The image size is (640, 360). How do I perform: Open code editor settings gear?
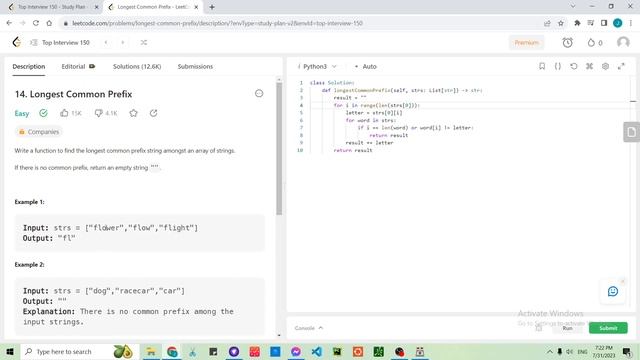(x=605, y=66)
